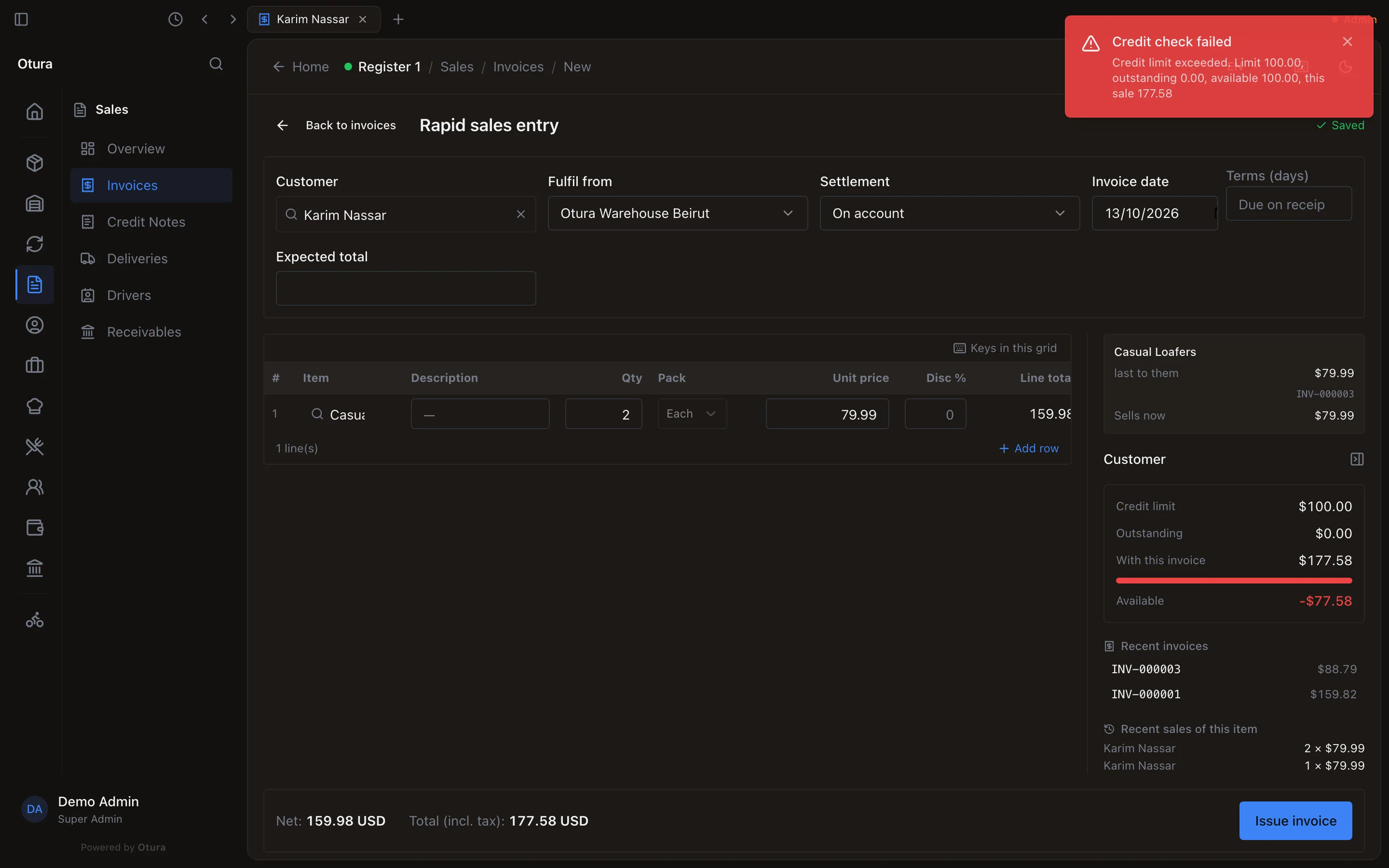This screenshot has width=1389, height=868.
Task: Click the Casual Loafers price card title
Action: pyautogui.click(x=1155, y=352)
